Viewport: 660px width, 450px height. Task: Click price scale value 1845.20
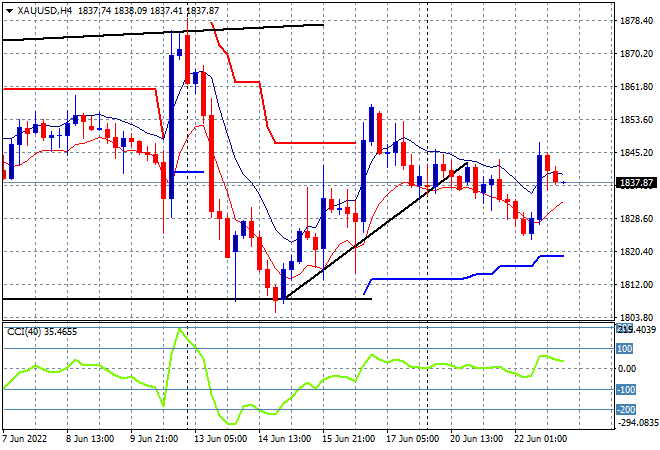coord(636,152)
